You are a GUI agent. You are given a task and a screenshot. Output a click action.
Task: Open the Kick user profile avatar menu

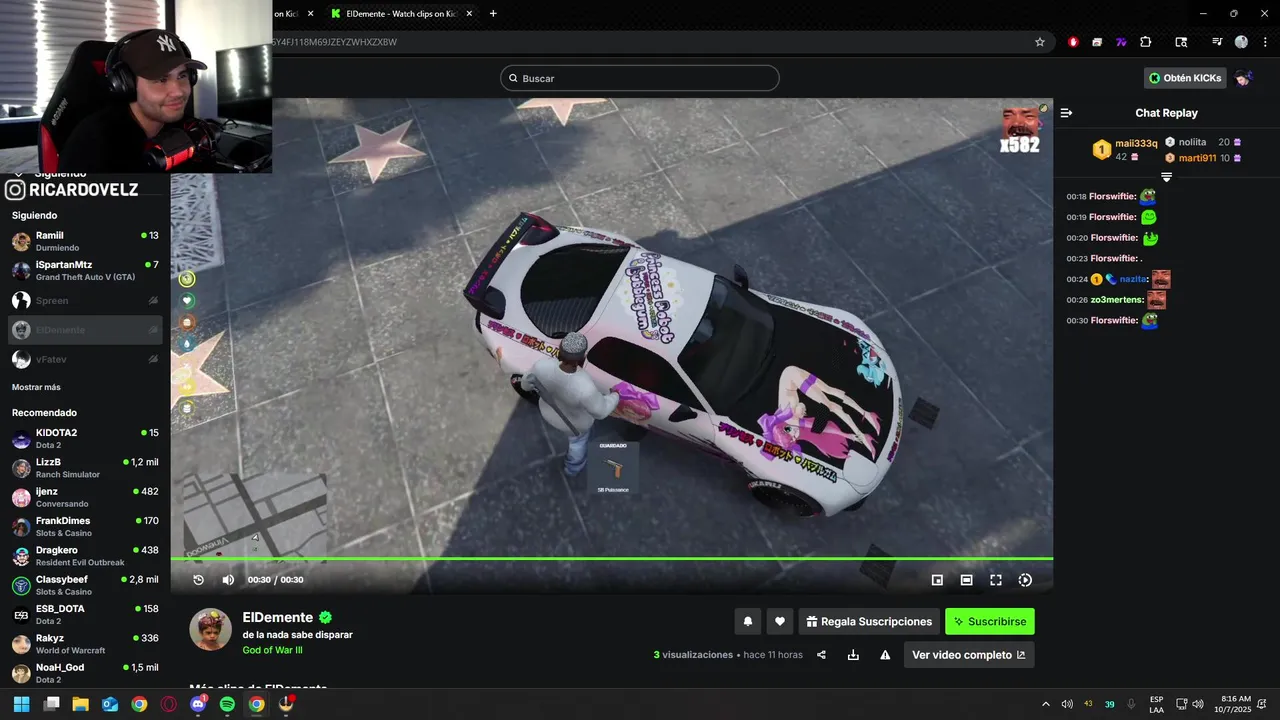point(1243,78)
